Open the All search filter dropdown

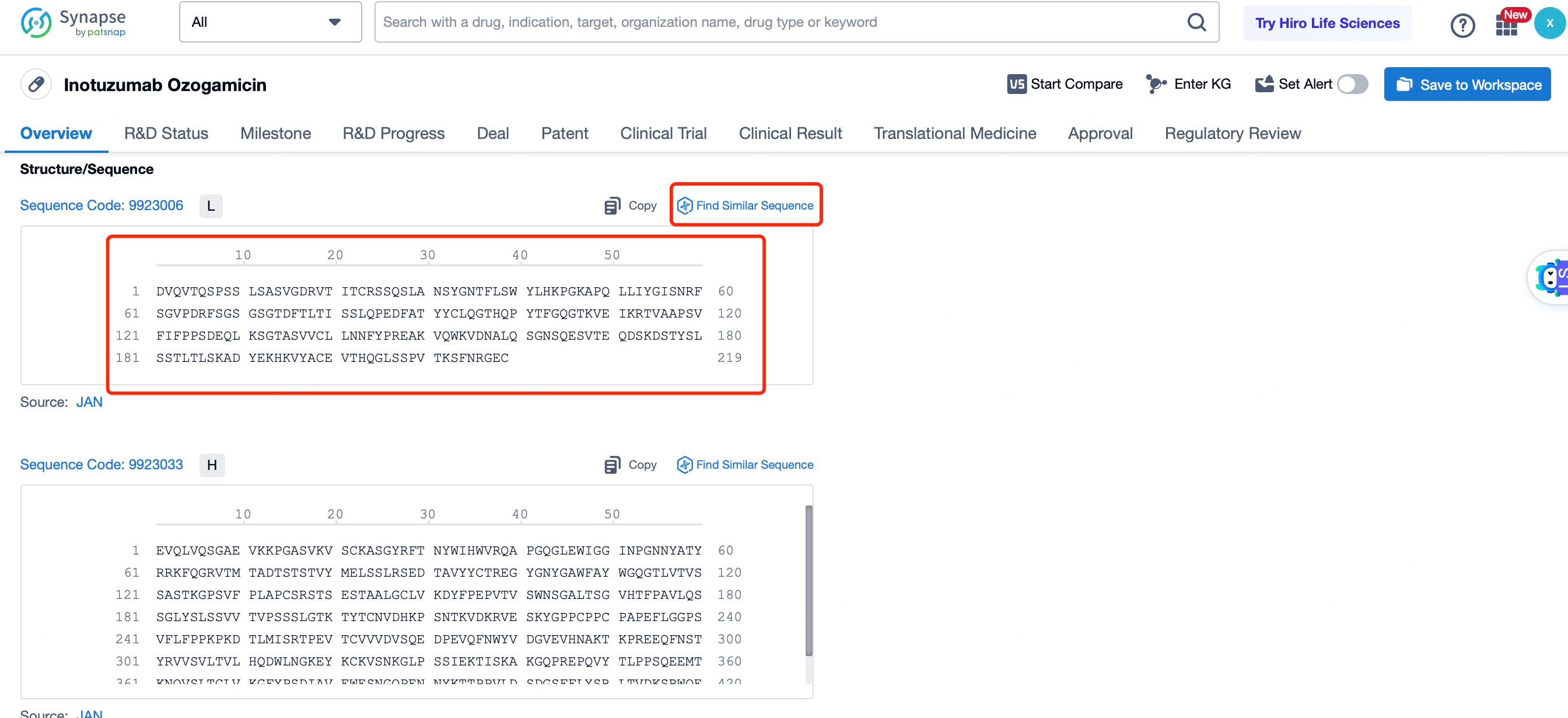[x=270, y=22]
